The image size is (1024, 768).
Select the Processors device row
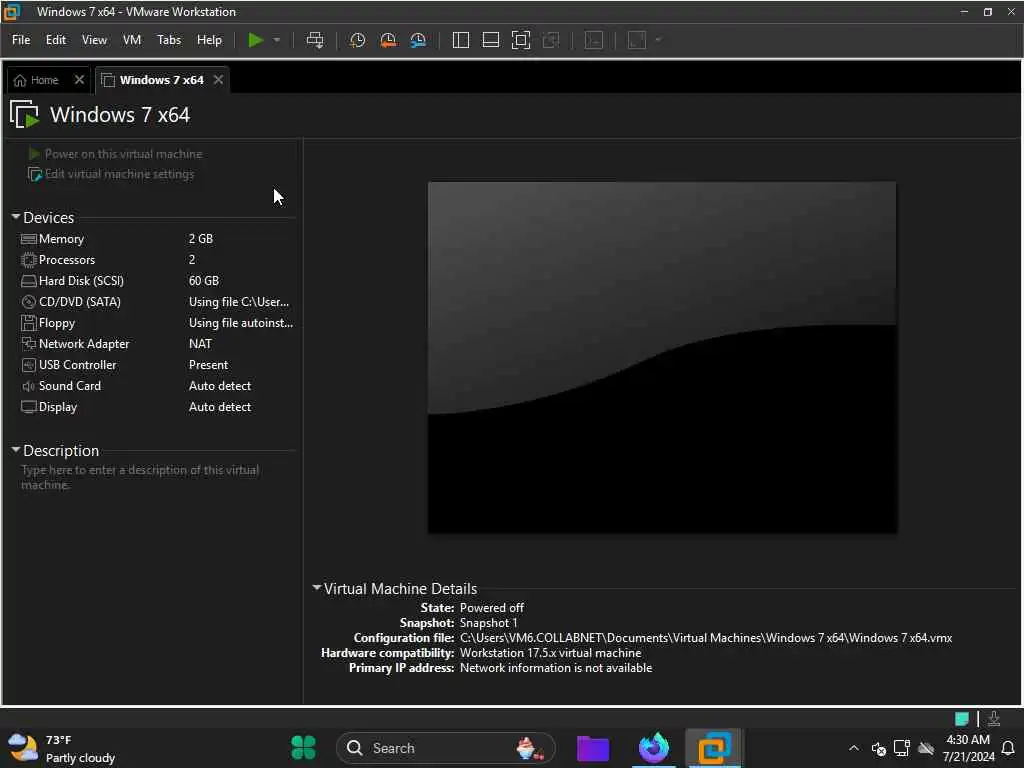tap(157, 260)
